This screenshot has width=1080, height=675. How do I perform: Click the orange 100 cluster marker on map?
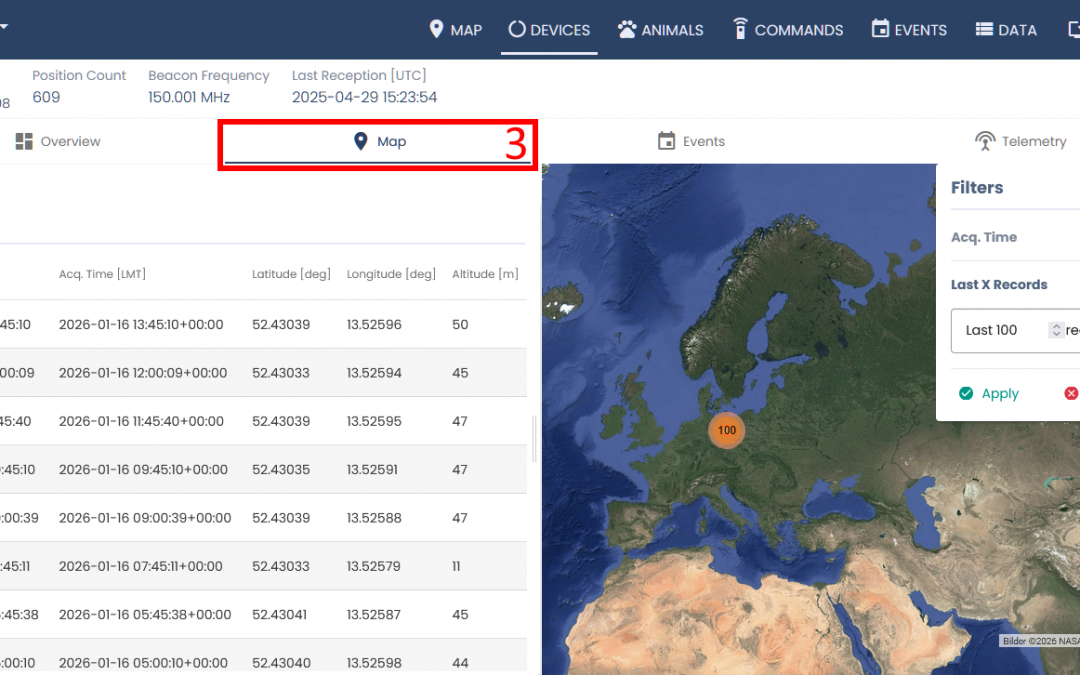click(727, 430)
